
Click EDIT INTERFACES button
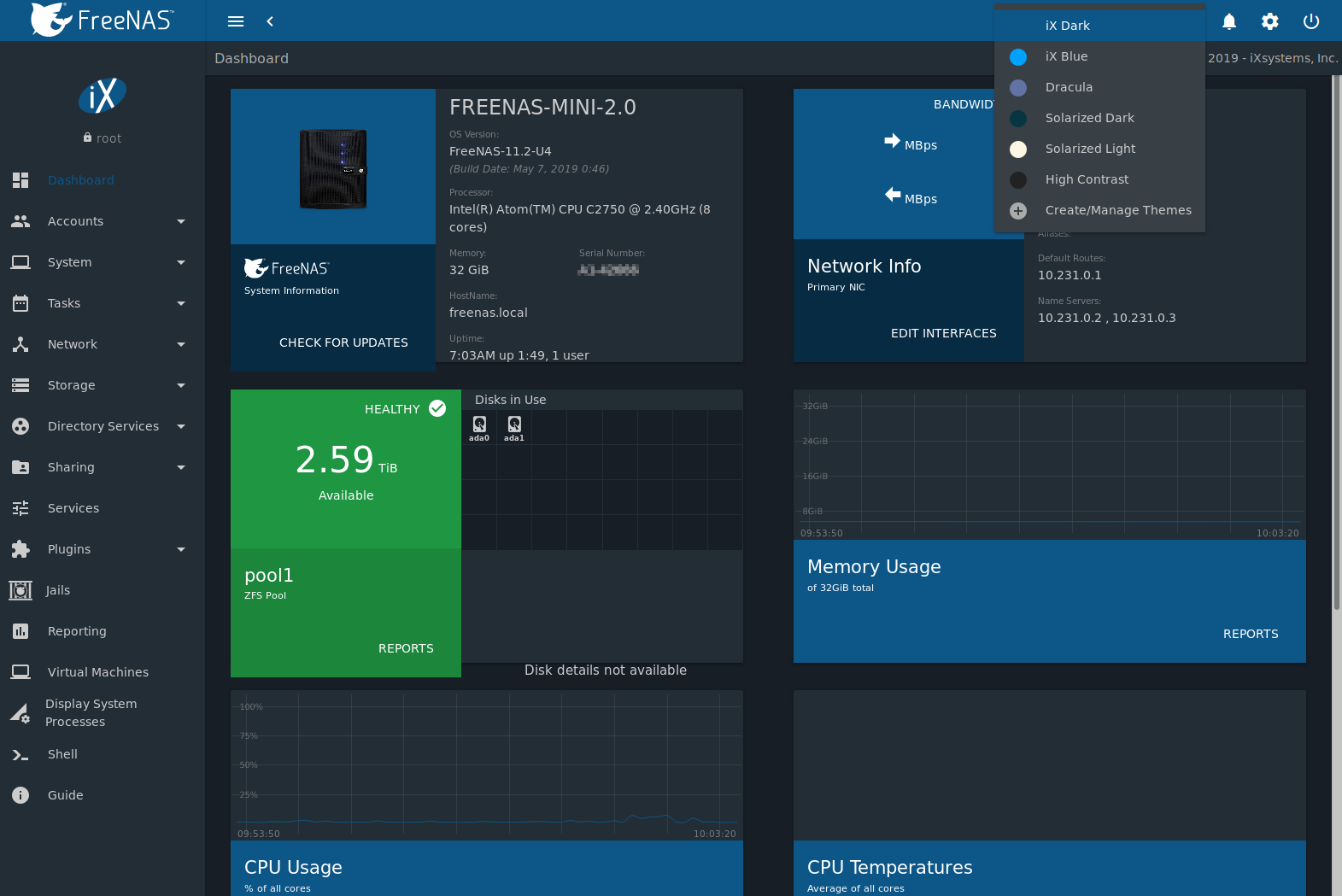click(x=943, y=333)
